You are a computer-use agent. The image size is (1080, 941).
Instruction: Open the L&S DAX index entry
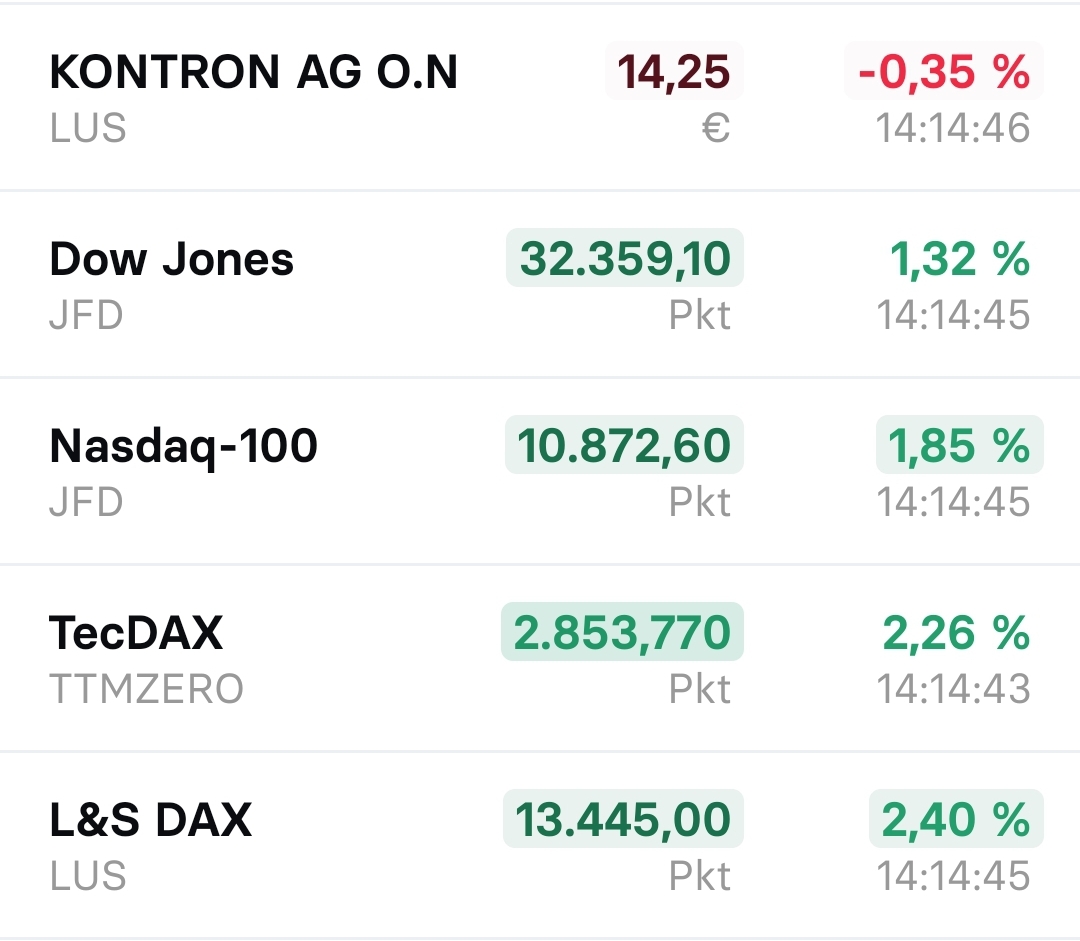(150, 820)
